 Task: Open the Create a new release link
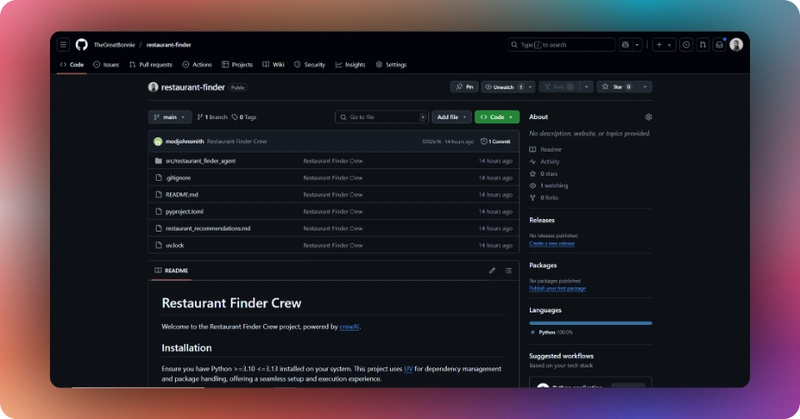pyautogui.click(x=552, y=243)
